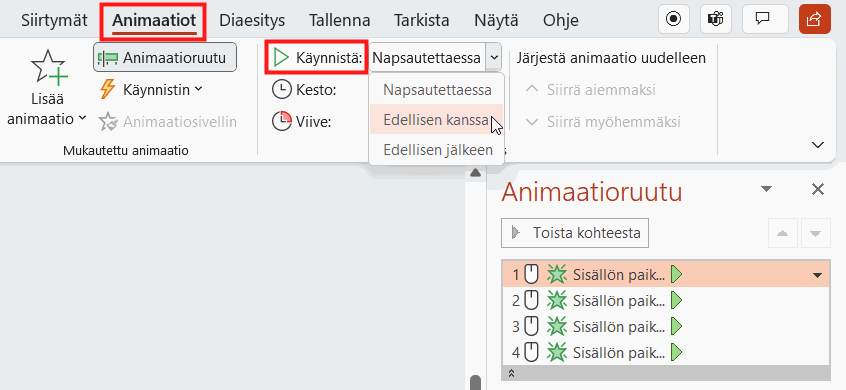The height and width of the screenshot is (390, 846).
Task: Move animation down in pane
Action: click(x=816, y=233)
